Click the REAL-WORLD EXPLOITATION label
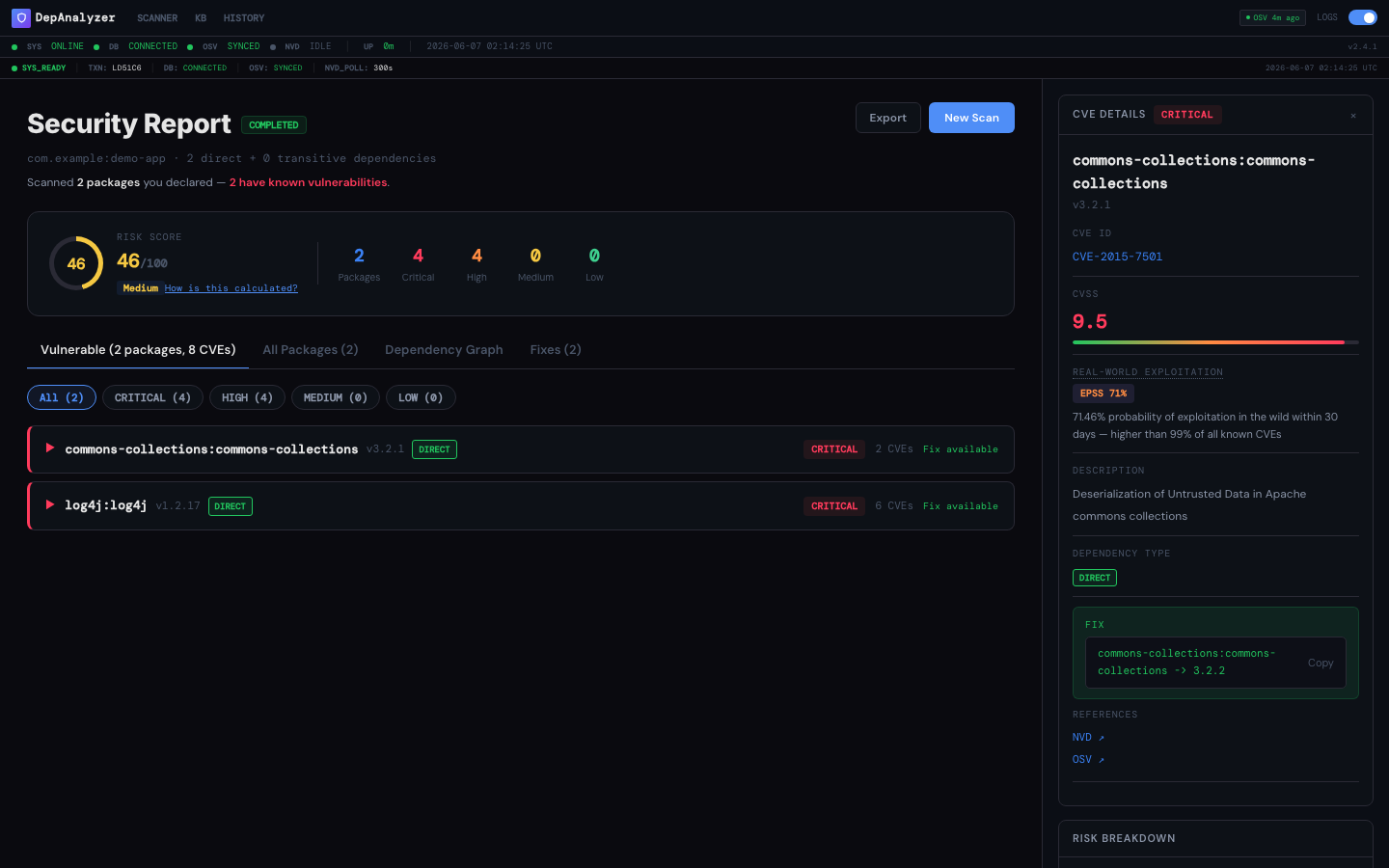1389x868 pixels. 1148,372
